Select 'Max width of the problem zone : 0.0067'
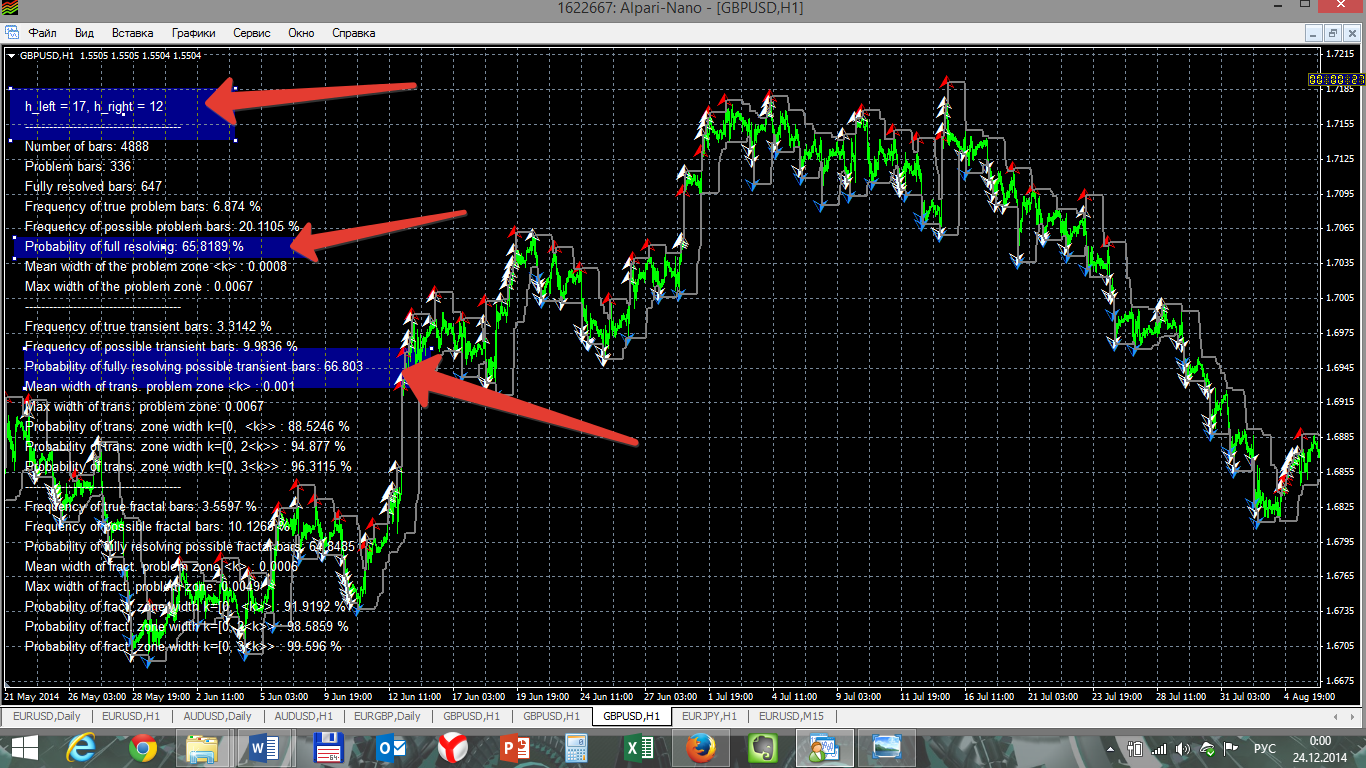1366x768 pixels. click(139, 286)
